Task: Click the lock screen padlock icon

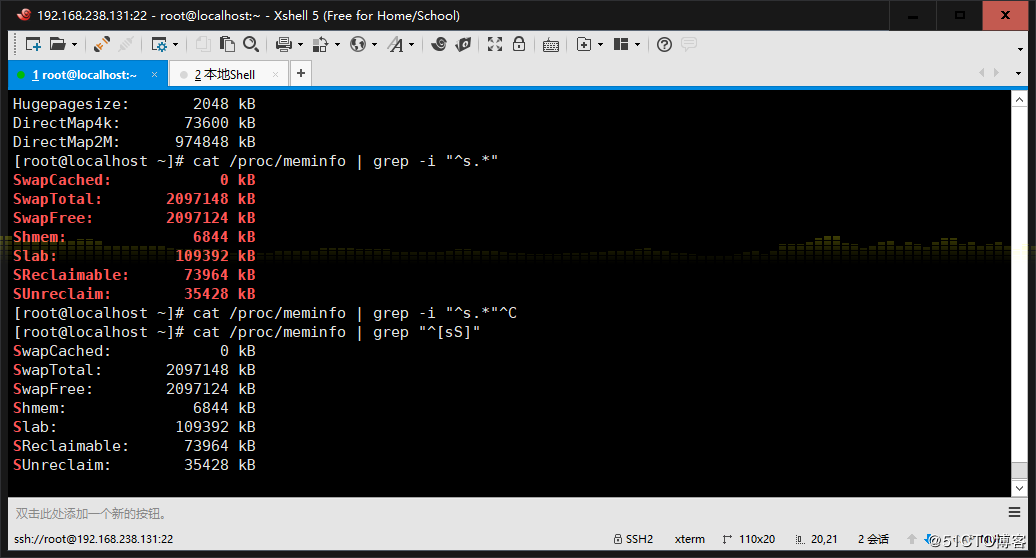Action: [519, 44]
